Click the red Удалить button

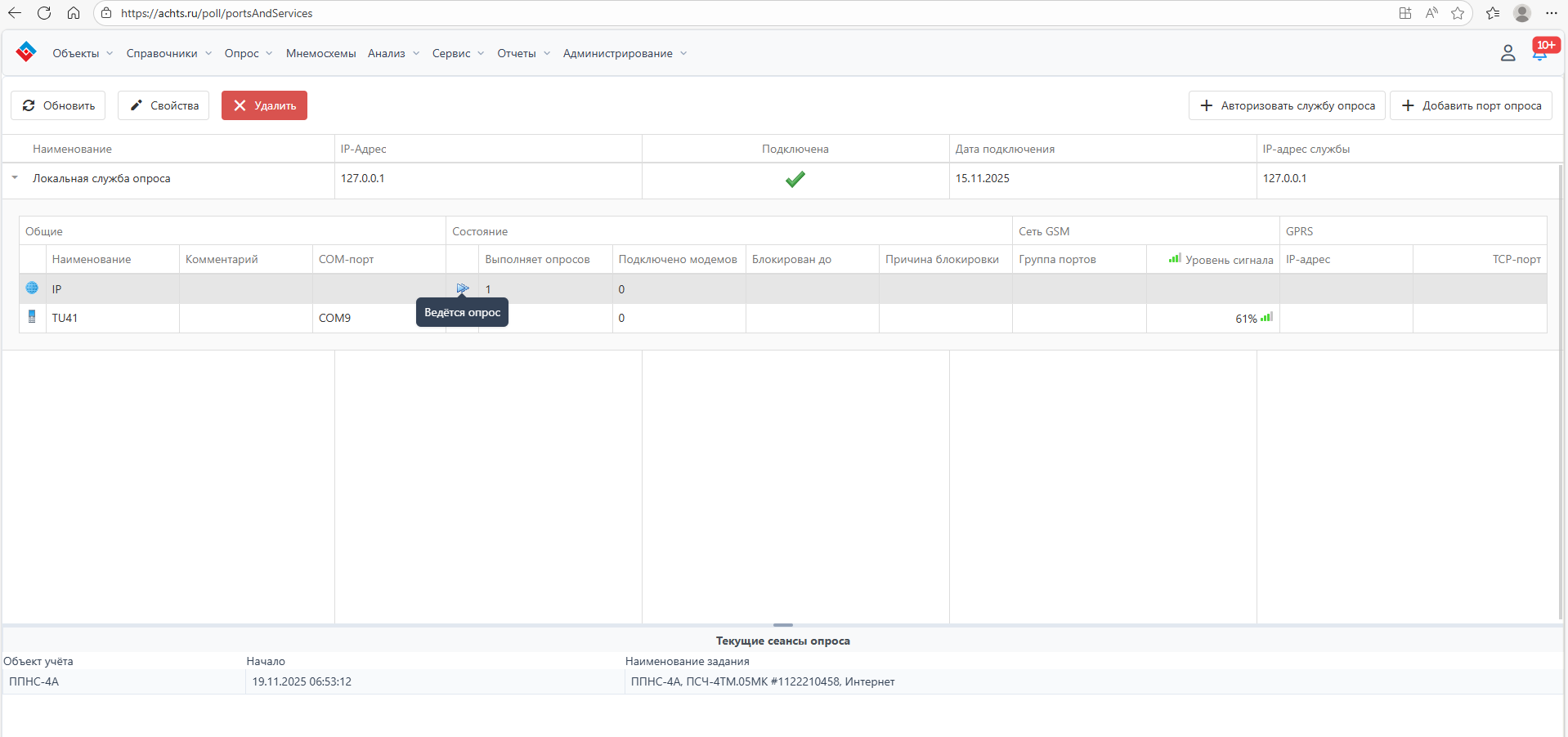(x=264, y=105)
